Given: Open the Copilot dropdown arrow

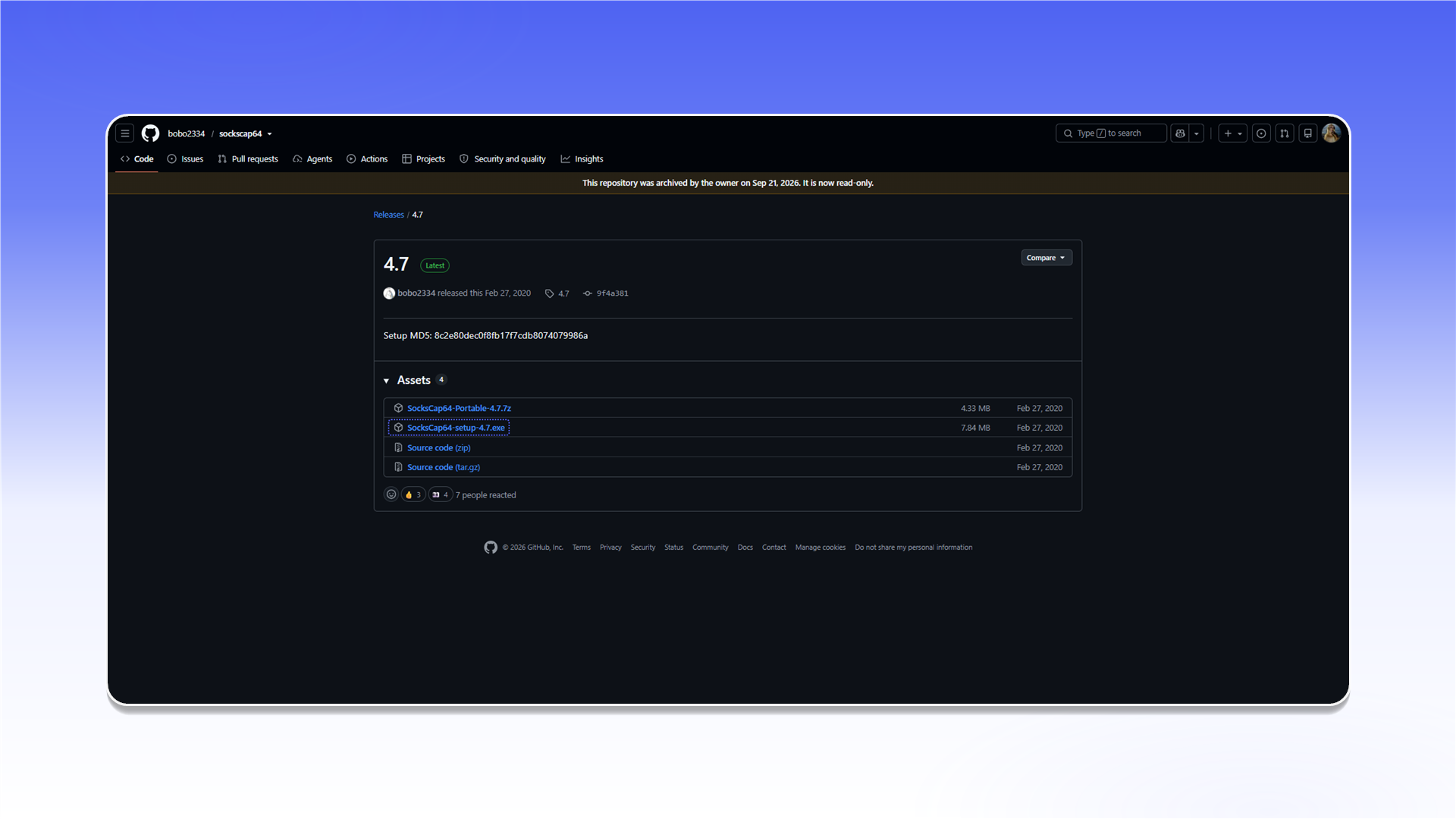Looking at the screenshot, I should [1197, 133].
